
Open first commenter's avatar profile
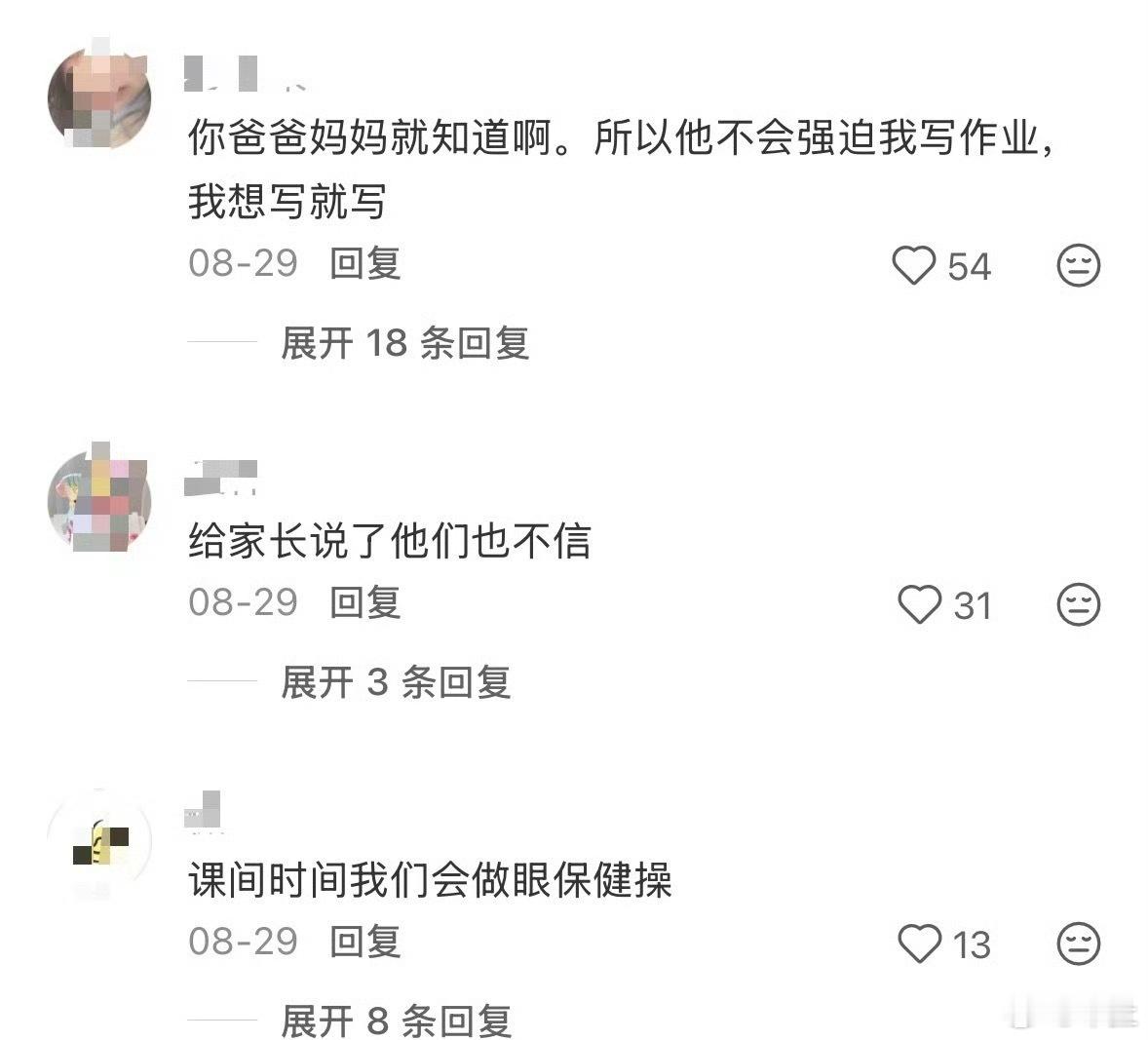click(x=99, y=96)
